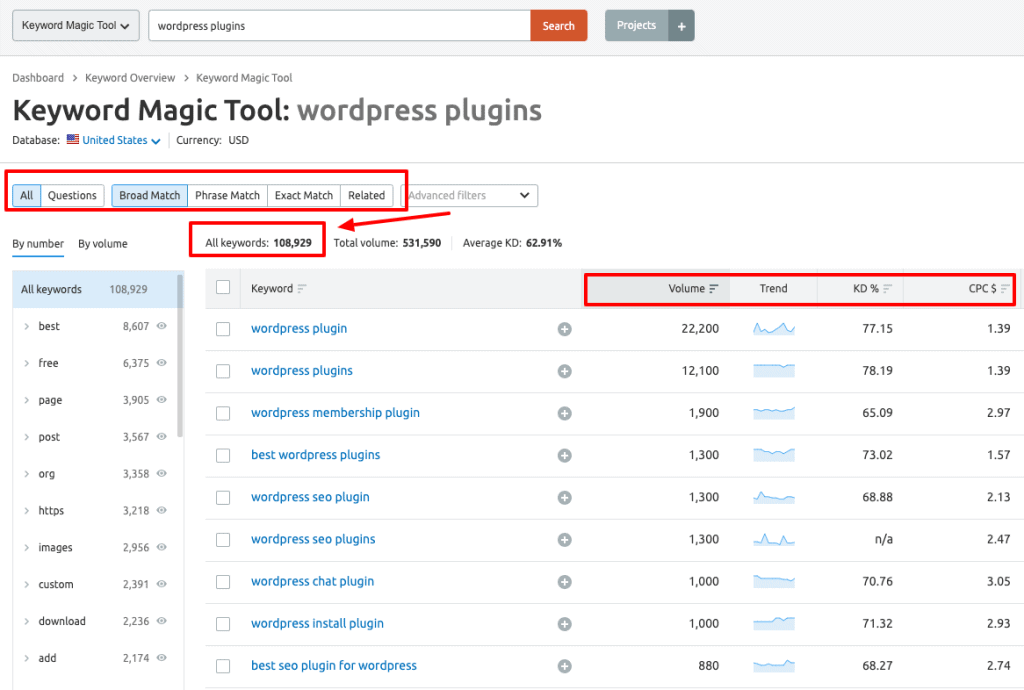Select the By number tab
Image resolution: width=1024 pixels, height=690 pixels.
(x=38, y=243)
